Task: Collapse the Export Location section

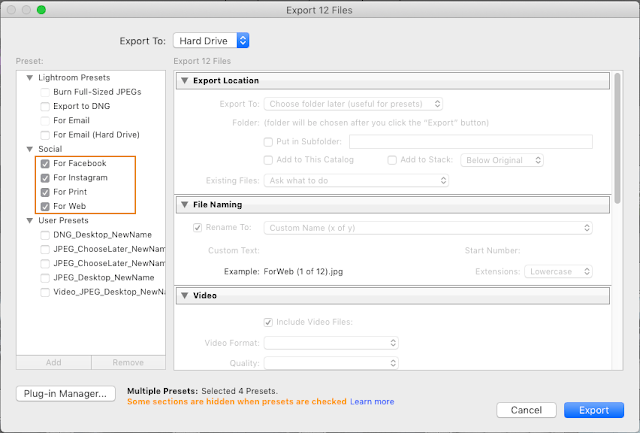Action: click(185, 81)
